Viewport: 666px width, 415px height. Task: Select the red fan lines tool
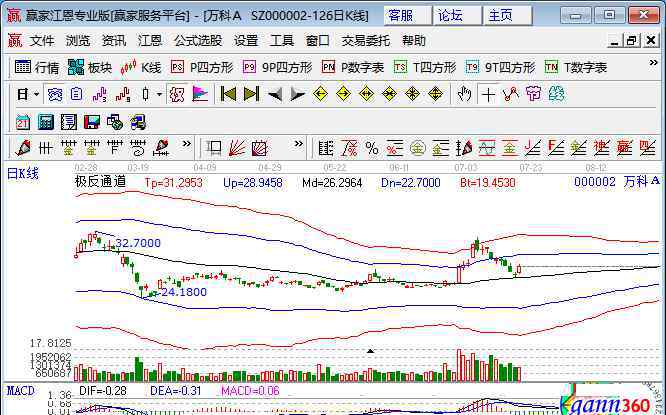pos(237,148)
